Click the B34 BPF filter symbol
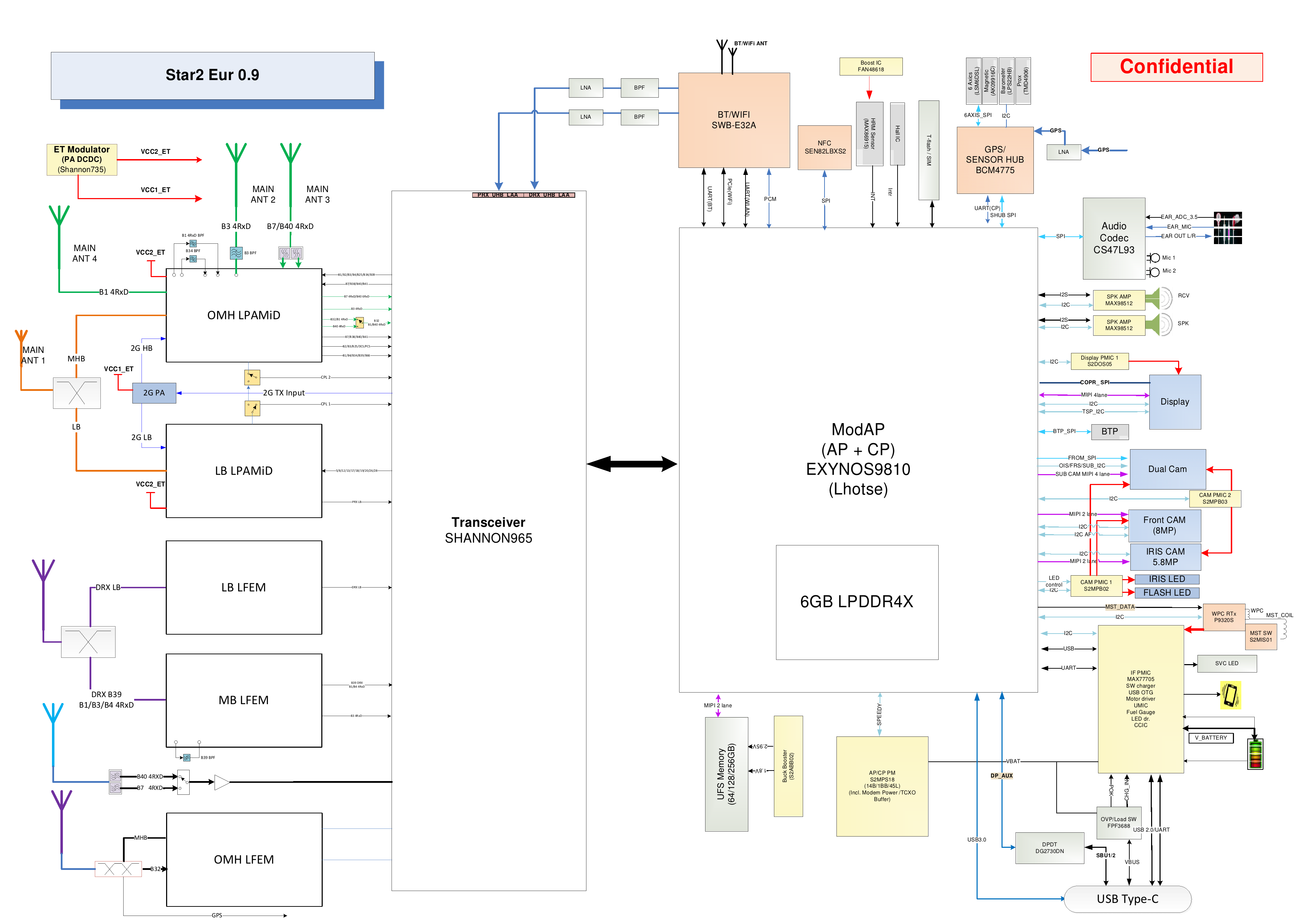 click(193, 258)
